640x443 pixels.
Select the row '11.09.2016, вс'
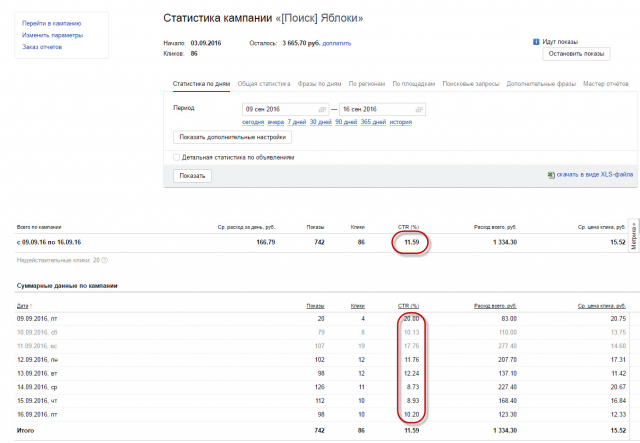tap(322, 346)
